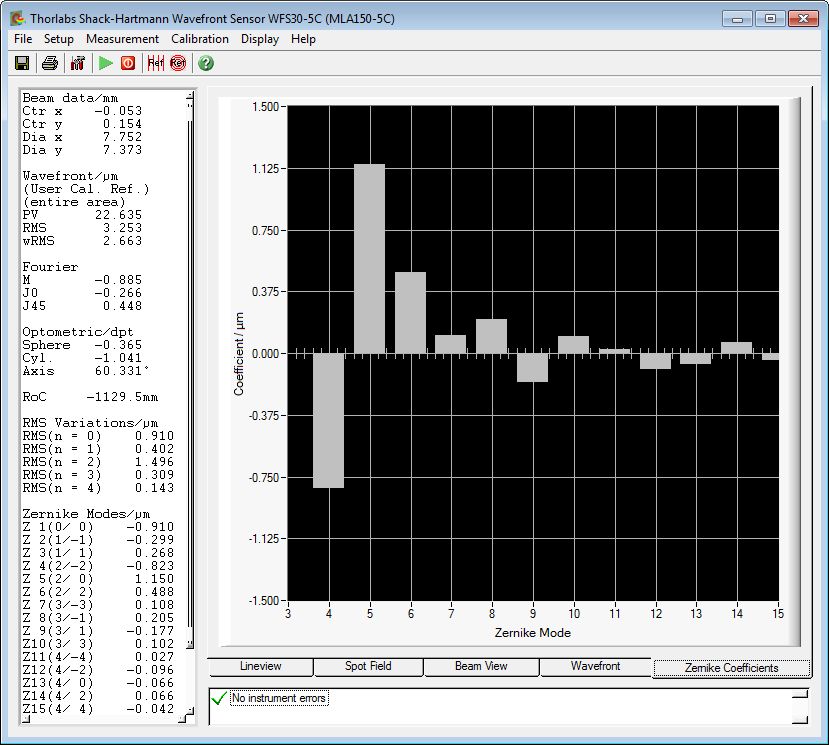Select the 'No instrument errors' status entry
This screenshot has height=745, width=829.
click(x=279, y=698)
